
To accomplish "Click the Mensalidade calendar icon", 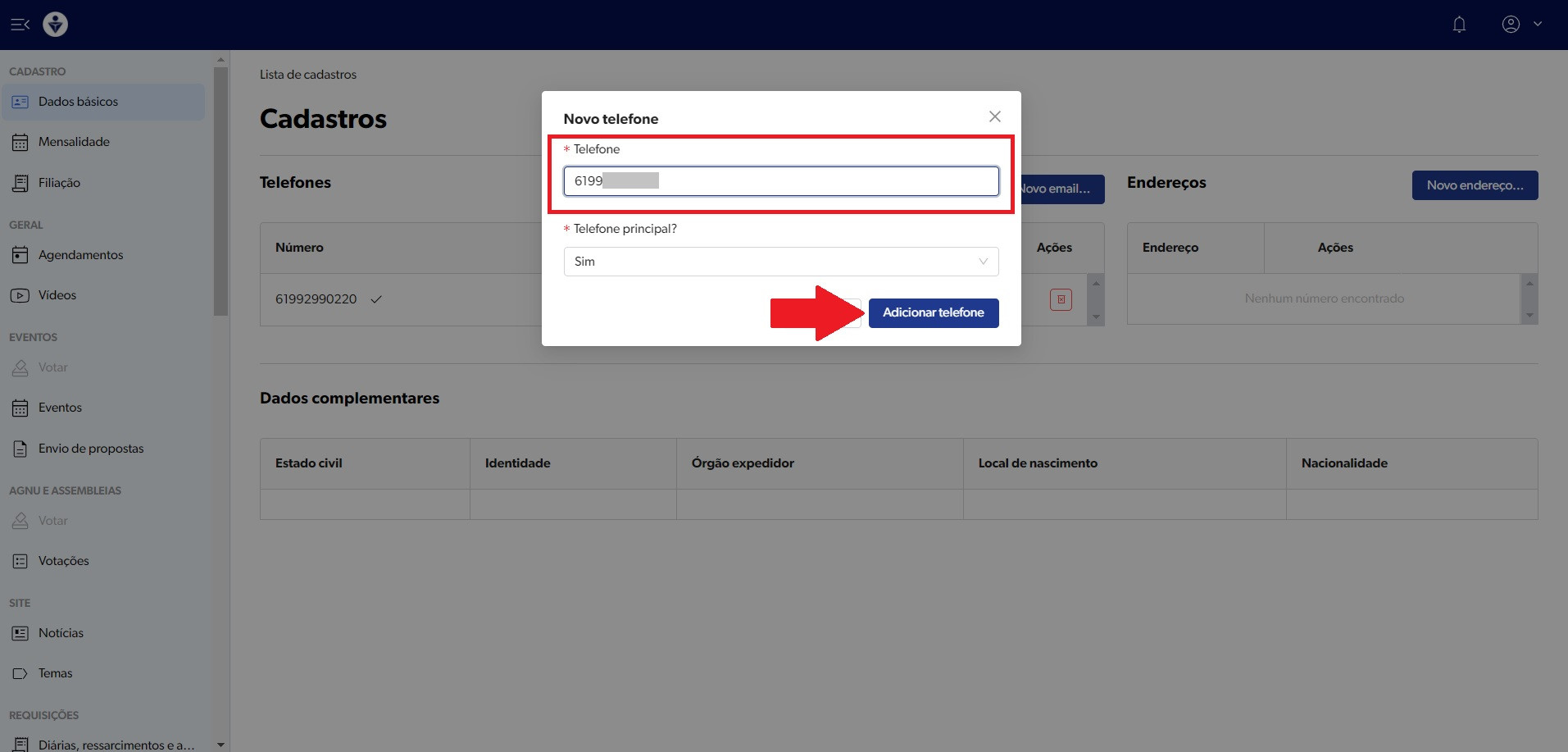I will tap(20, 143).
